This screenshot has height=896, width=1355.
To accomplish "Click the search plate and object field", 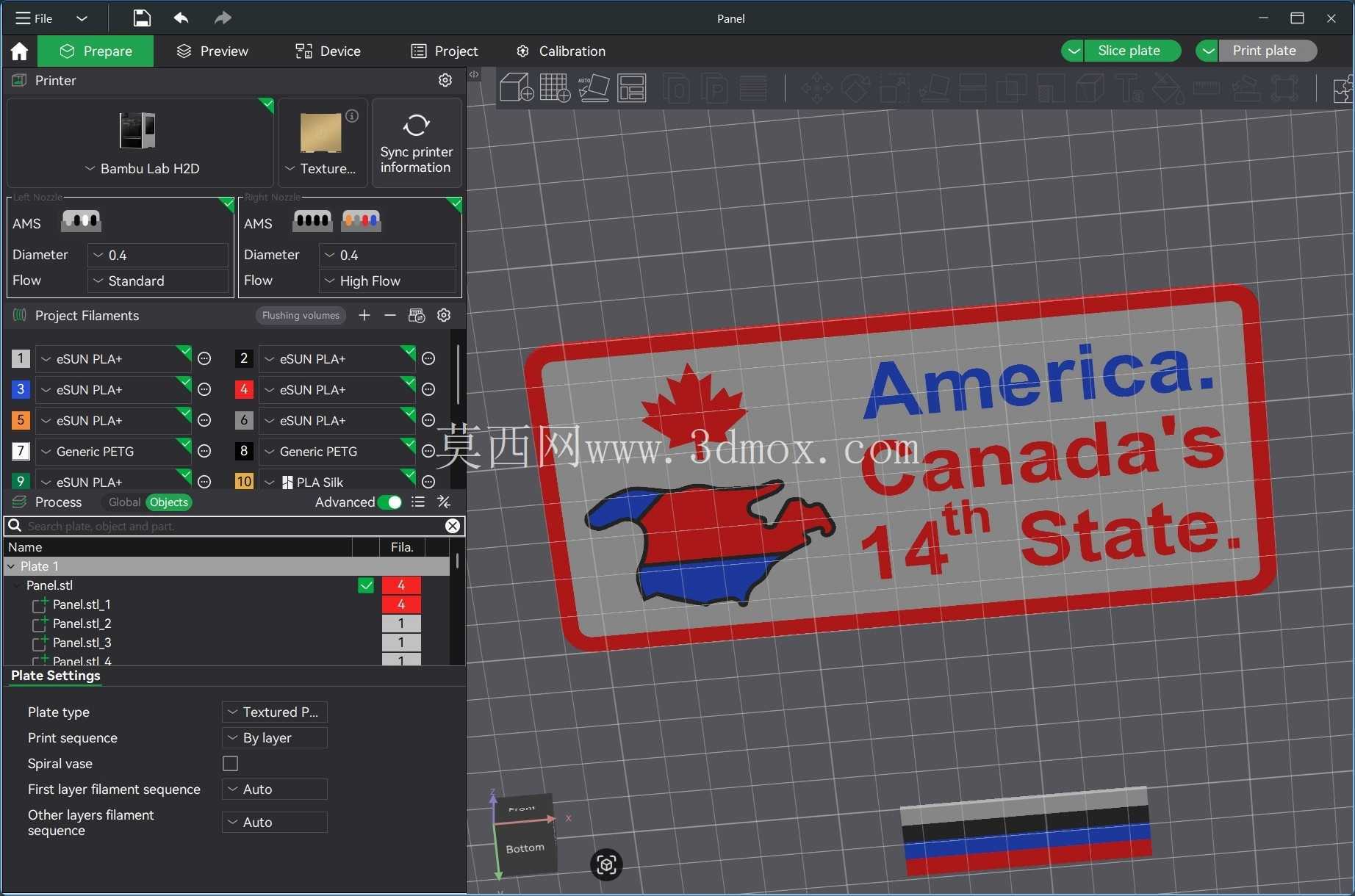I will [234, 526].
